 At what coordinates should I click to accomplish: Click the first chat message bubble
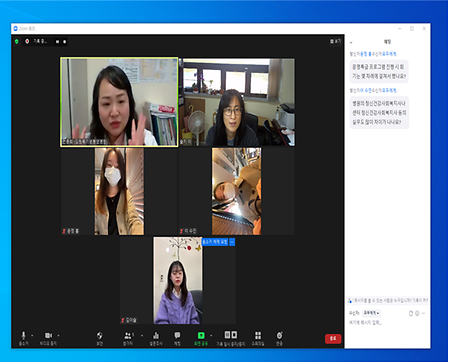click(379, 71)
